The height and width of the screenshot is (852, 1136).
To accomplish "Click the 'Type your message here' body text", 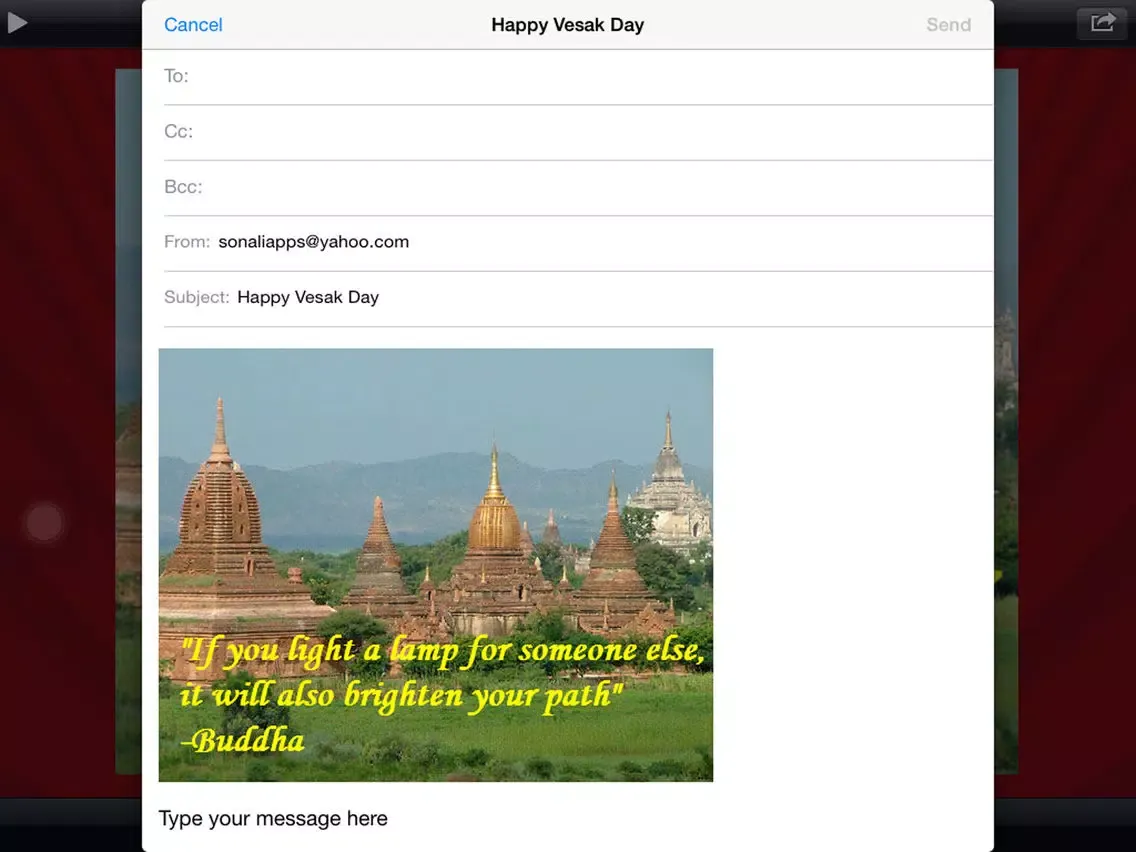I will click(x=273, y=819).
